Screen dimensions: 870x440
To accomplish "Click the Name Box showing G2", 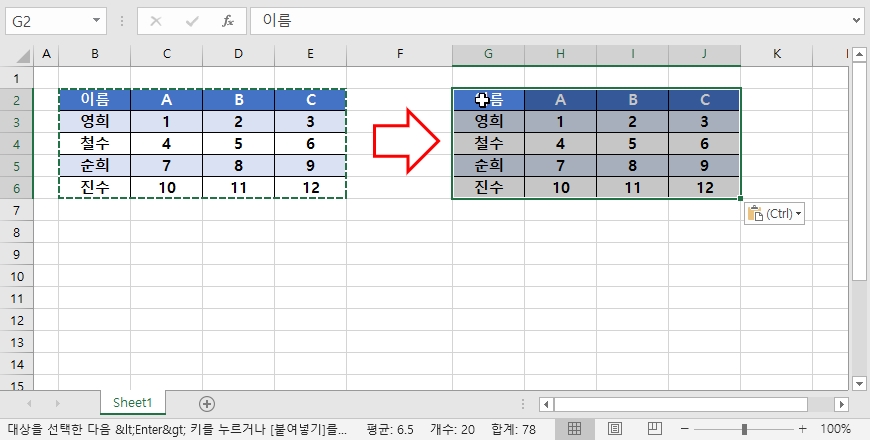I will coord(48,22).
